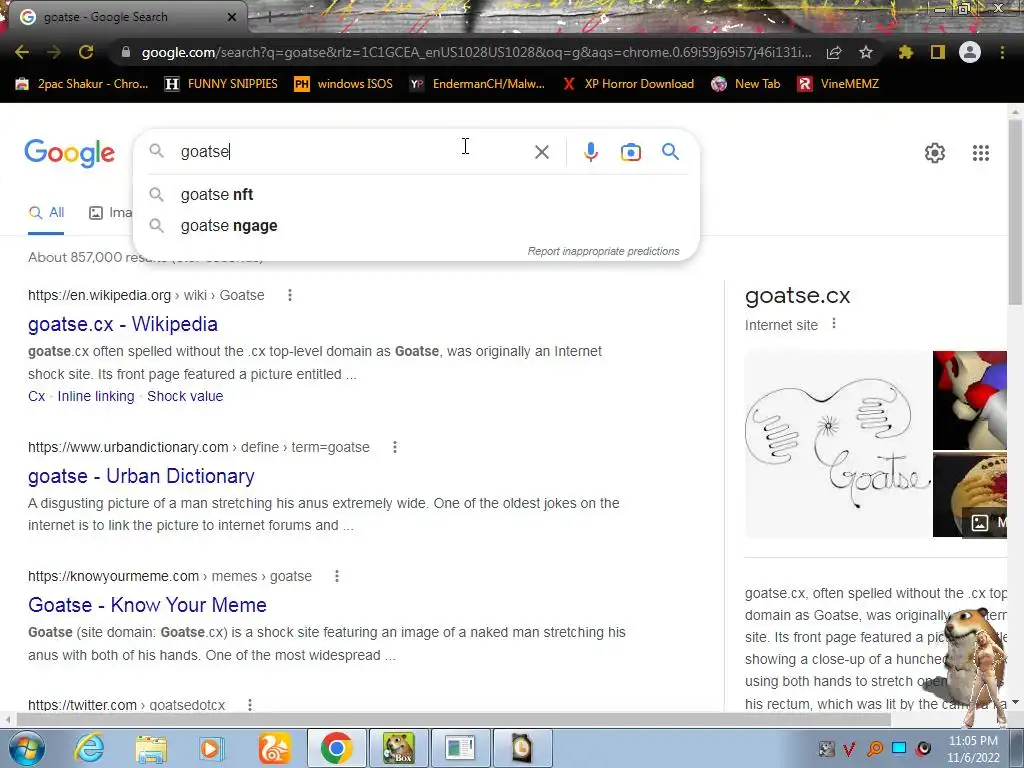Open the windows ISOS bookmark

[x=344, y=84]
